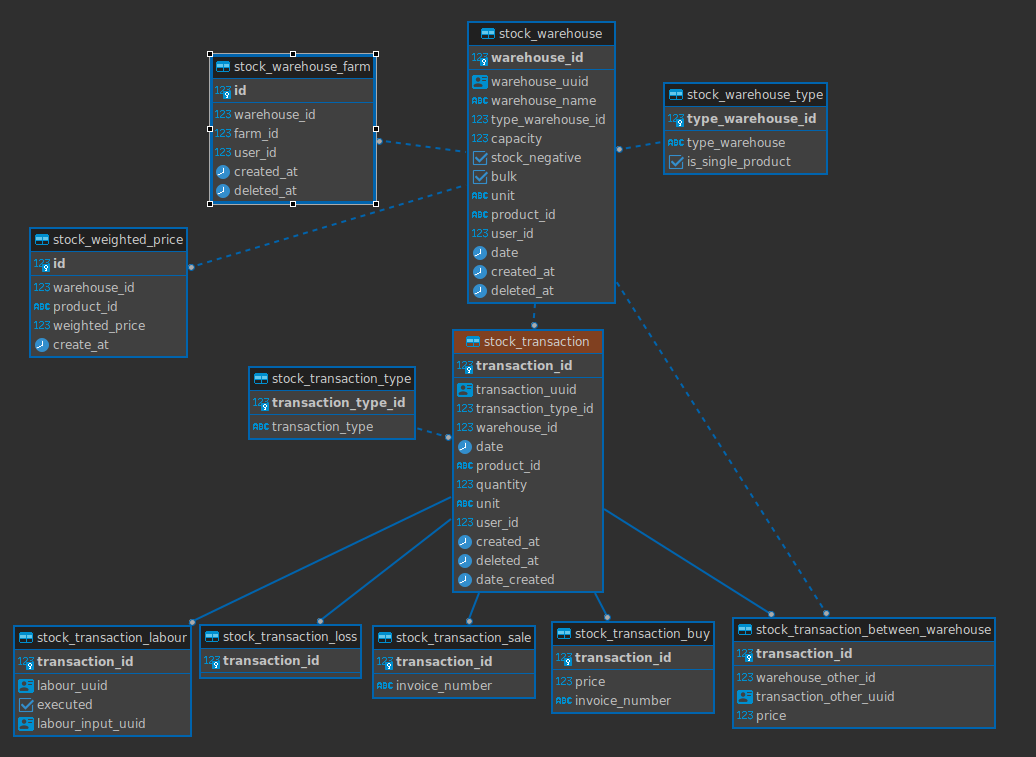Click the stock_negative checkbox icon

(480, 158)
